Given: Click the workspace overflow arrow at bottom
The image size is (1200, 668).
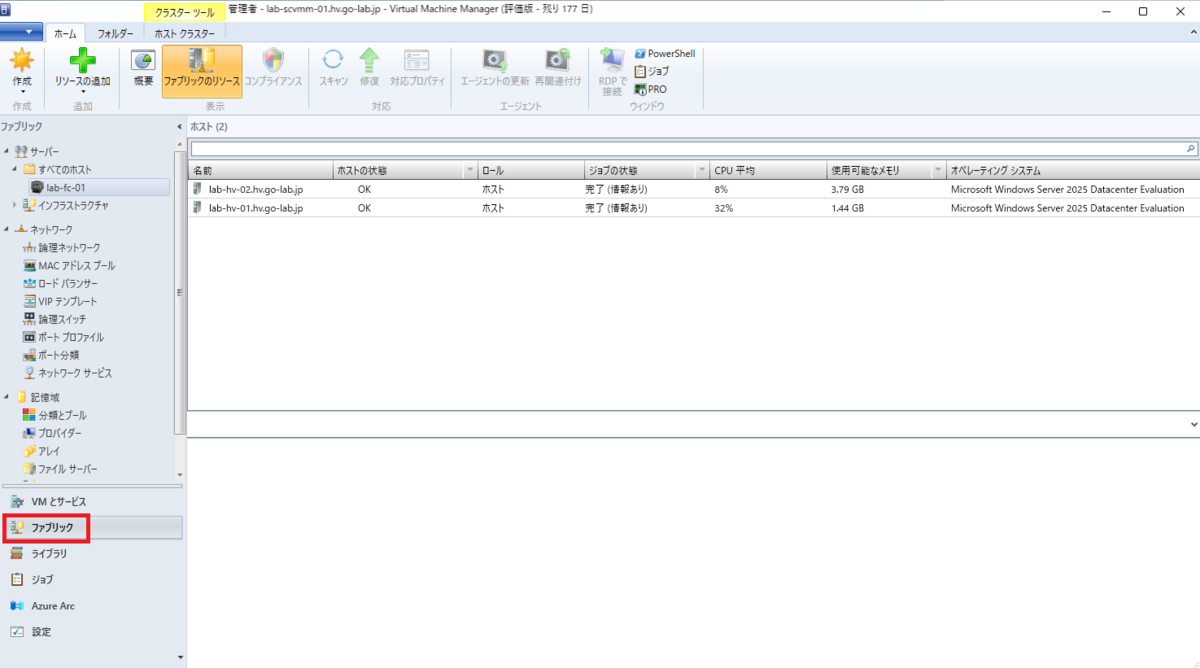Looking at the screenshot, I should [x=180, y=657].
